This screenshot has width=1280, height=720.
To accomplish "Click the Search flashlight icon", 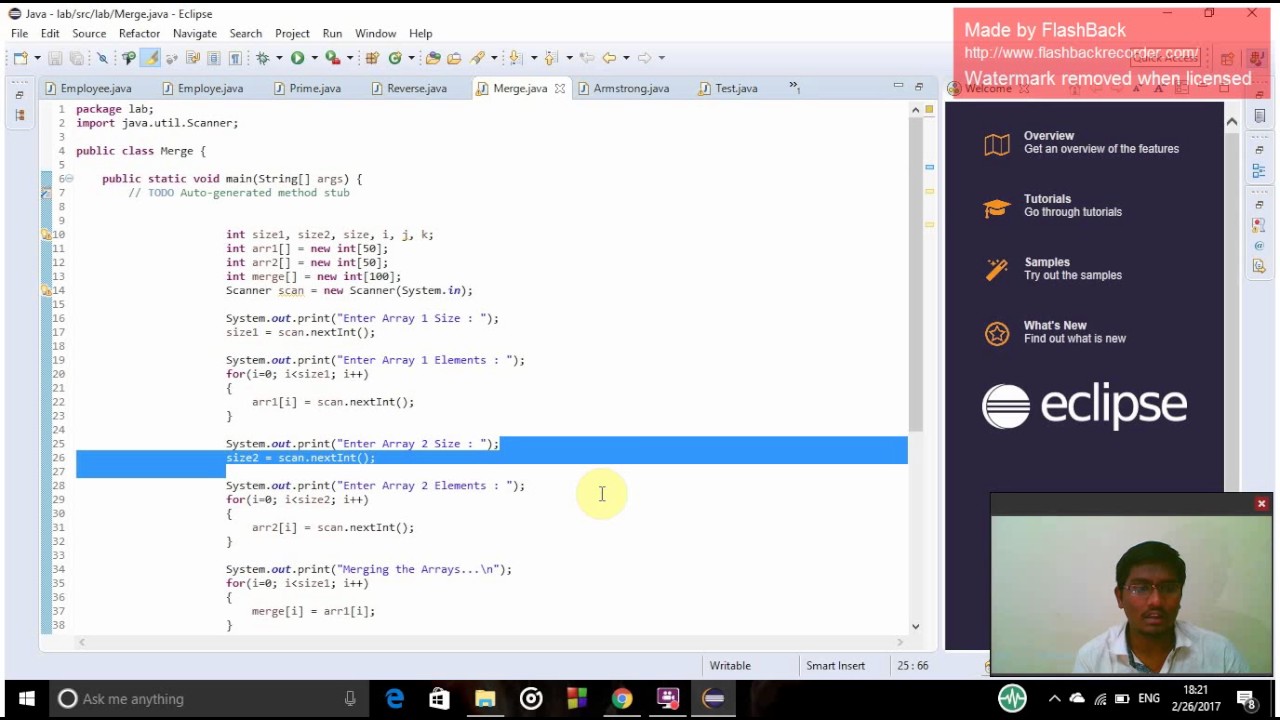I will point(478,58).
